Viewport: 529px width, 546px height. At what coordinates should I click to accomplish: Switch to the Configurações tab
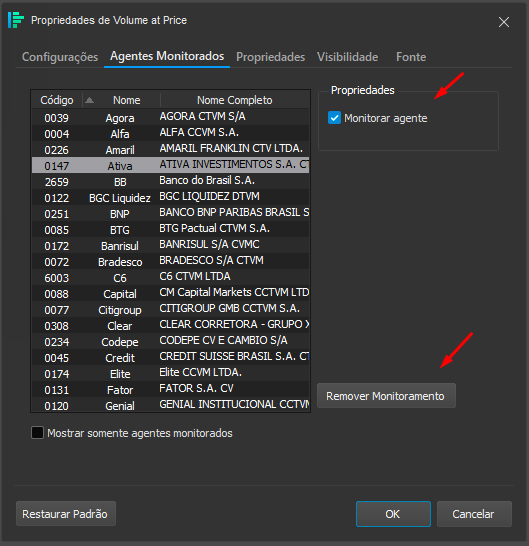coord(60,57)
